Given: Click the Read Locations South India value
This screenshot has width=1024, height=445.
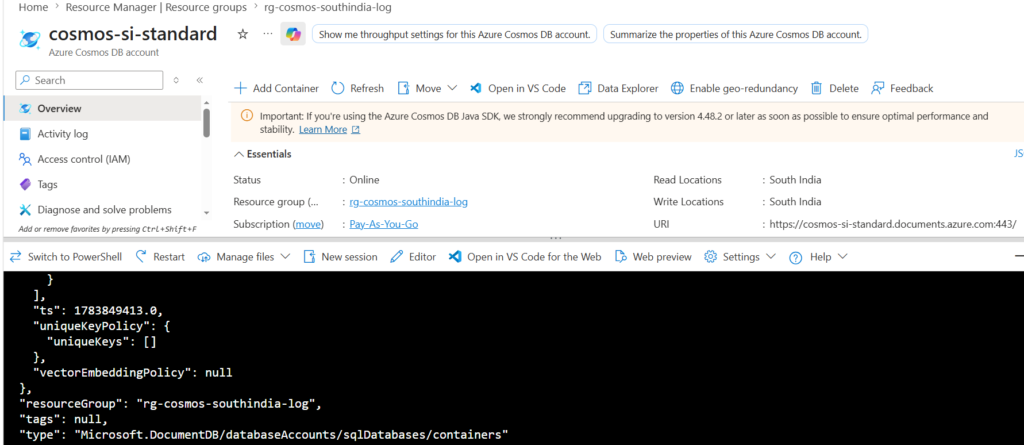Looking at the screenshot, I should (795, 180).
